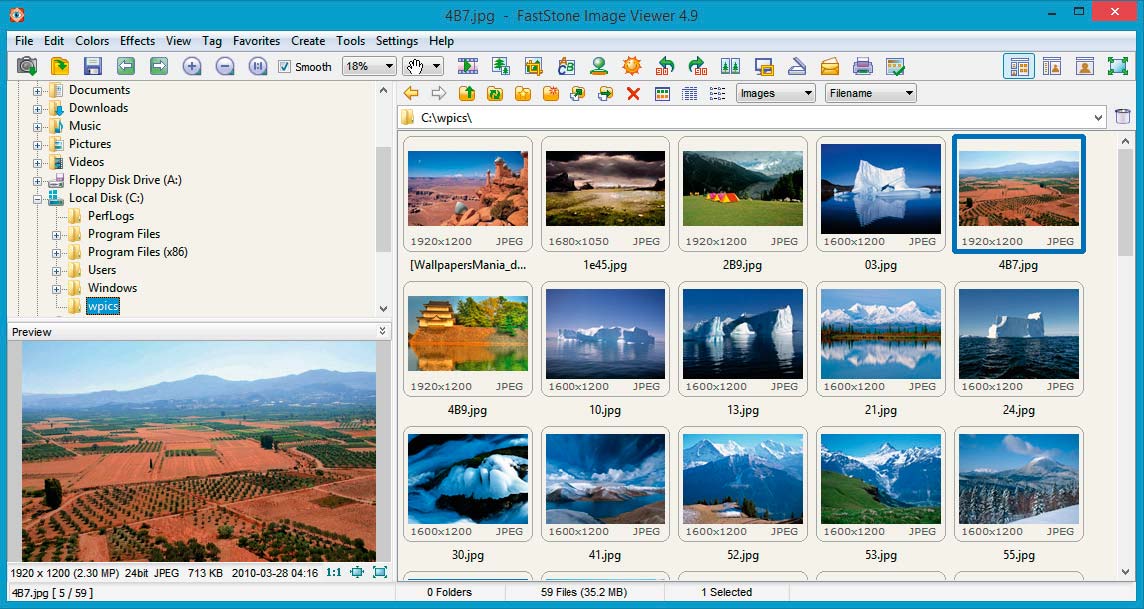Uncheck the Smooth checkbox

click(285, 66)
